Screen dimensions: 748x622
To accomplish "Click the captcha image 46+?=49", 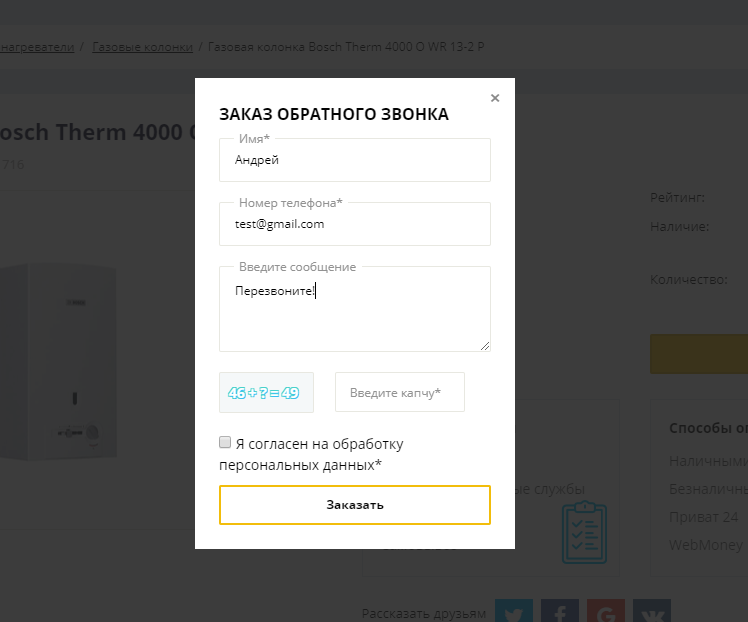I will [x=266, y=392].
